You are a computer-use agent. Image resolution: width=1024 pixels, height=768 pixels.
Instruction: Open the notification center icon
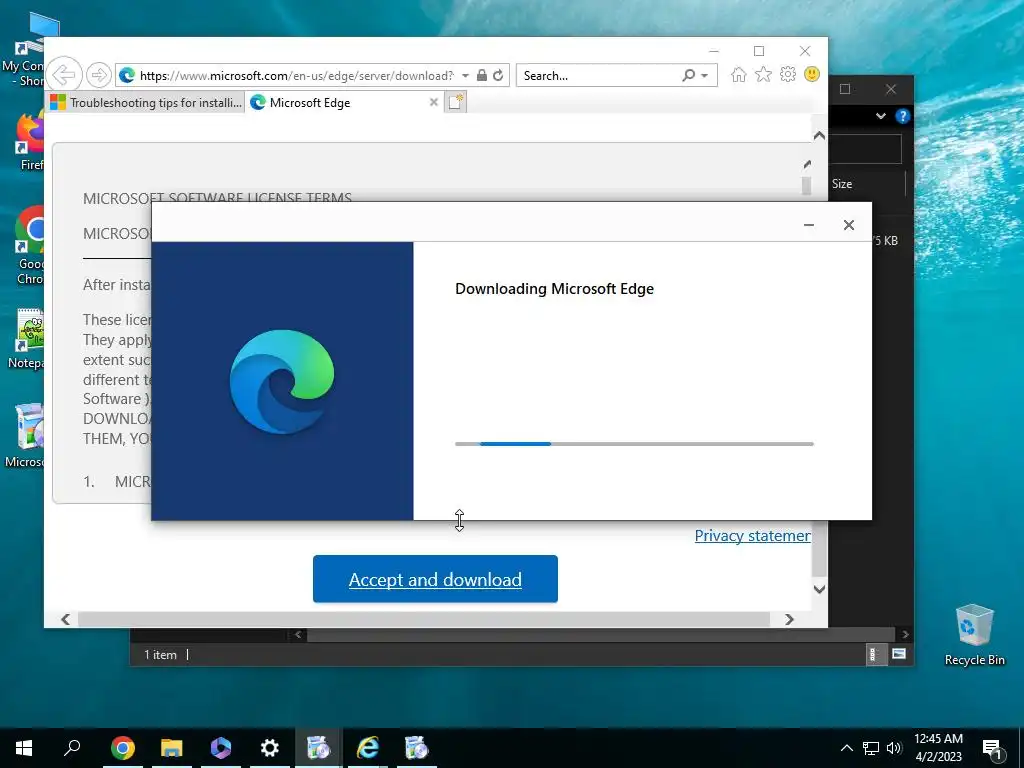[x=991, y=748]
